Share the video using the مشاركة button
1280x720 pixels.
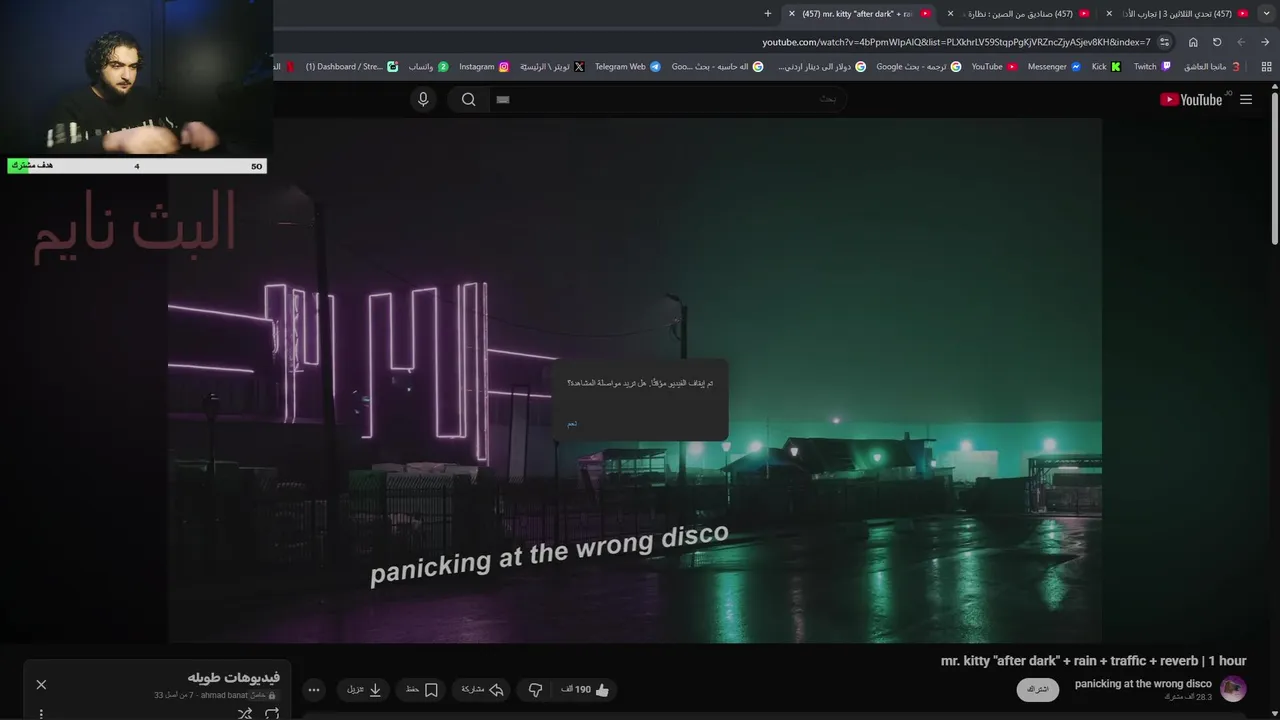(482, 689)
